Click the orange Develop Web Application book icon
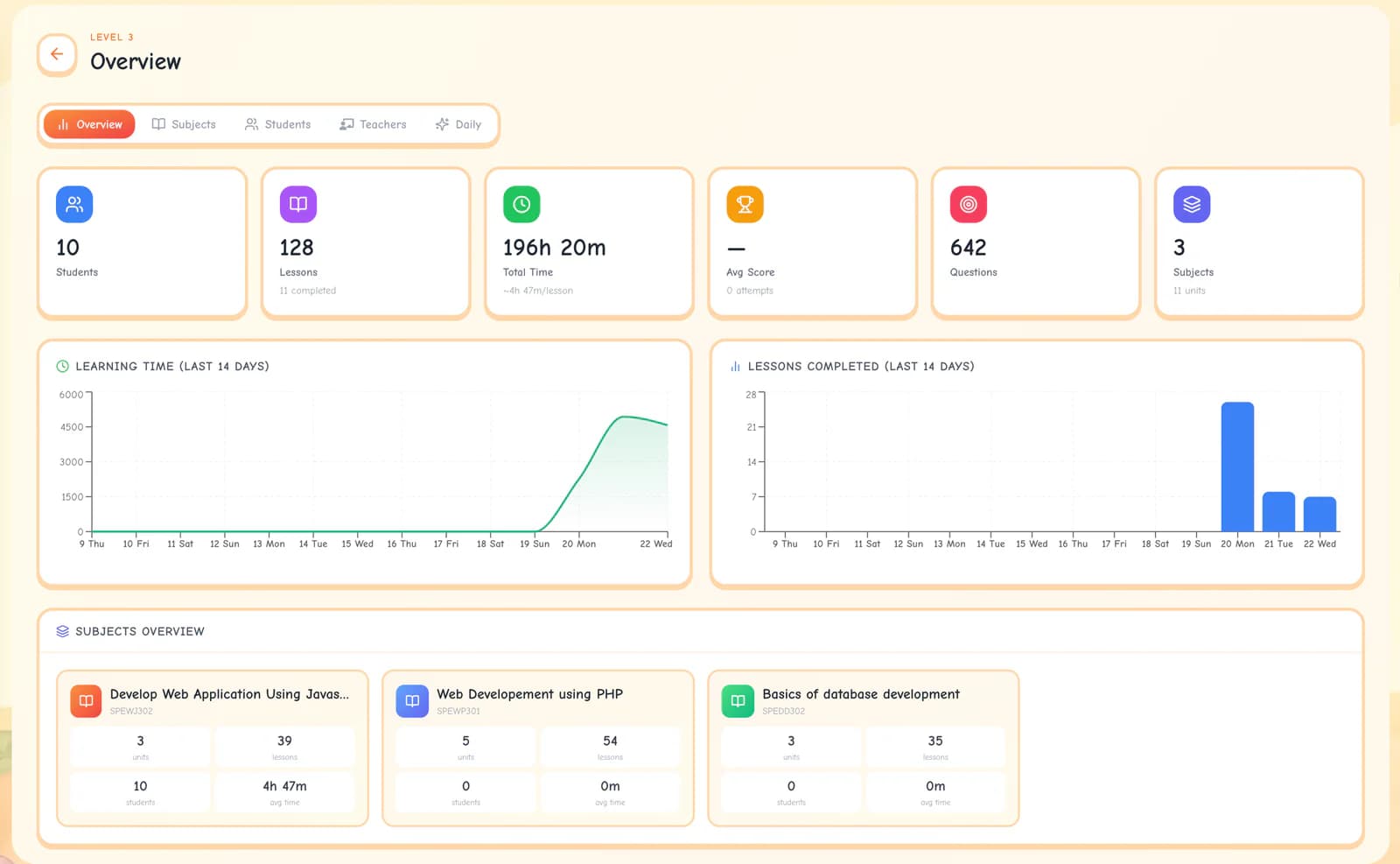Image resolution: width=1400 pixels, height=864 pixels. [86, 701]
